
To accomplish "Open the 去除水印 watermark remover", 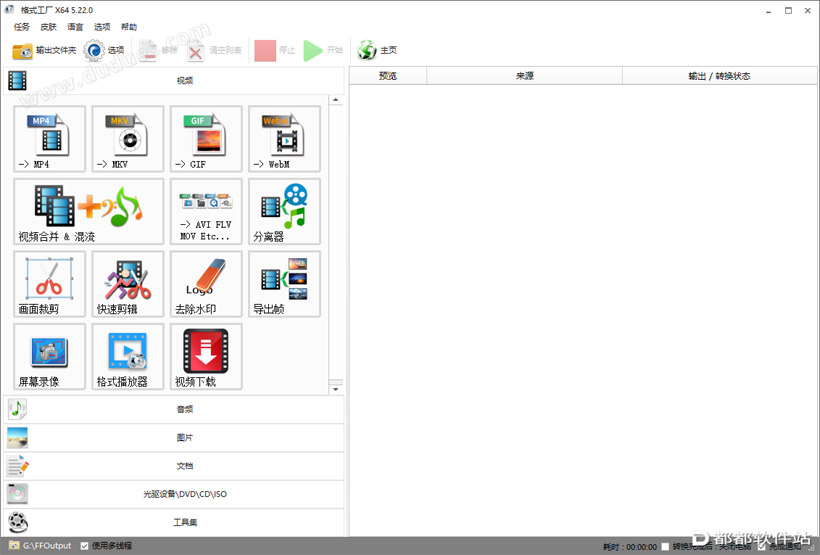I will coord(205,284).
